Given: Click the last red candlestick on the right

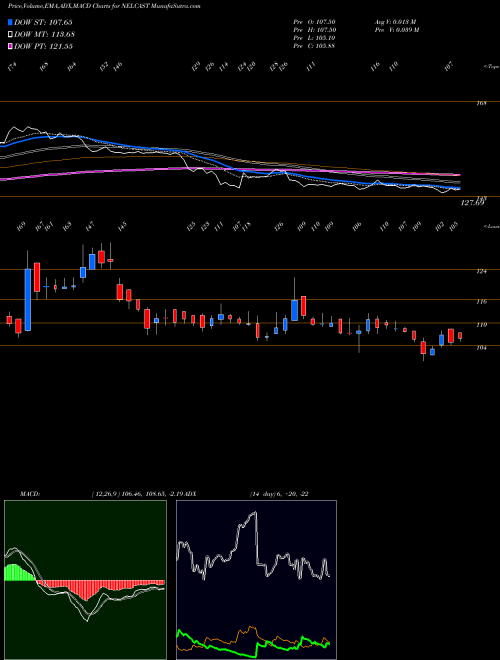Looking at the screenshot, I should [x=460, y=336].
